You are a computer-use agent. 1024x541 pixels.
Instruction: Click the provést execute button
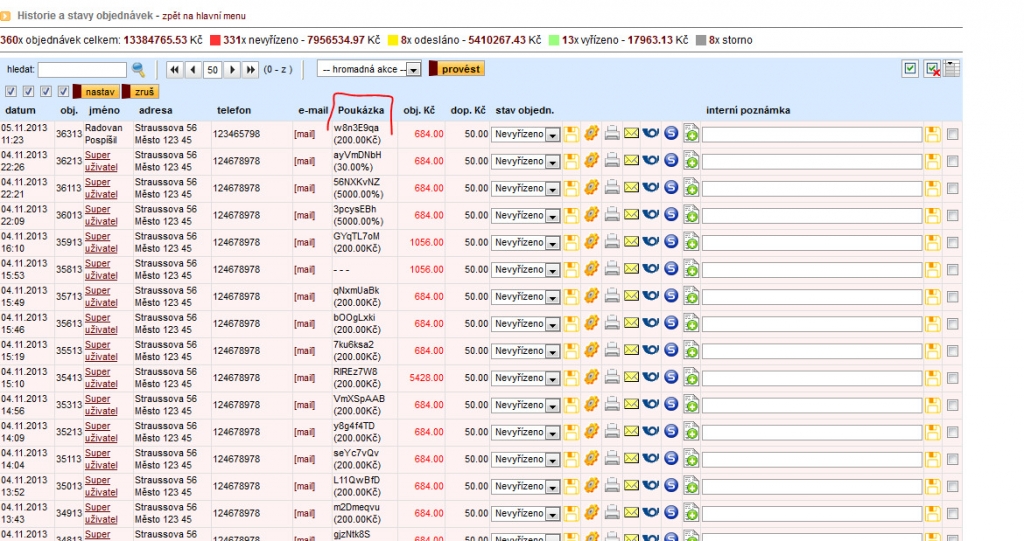tap(456, 69)
